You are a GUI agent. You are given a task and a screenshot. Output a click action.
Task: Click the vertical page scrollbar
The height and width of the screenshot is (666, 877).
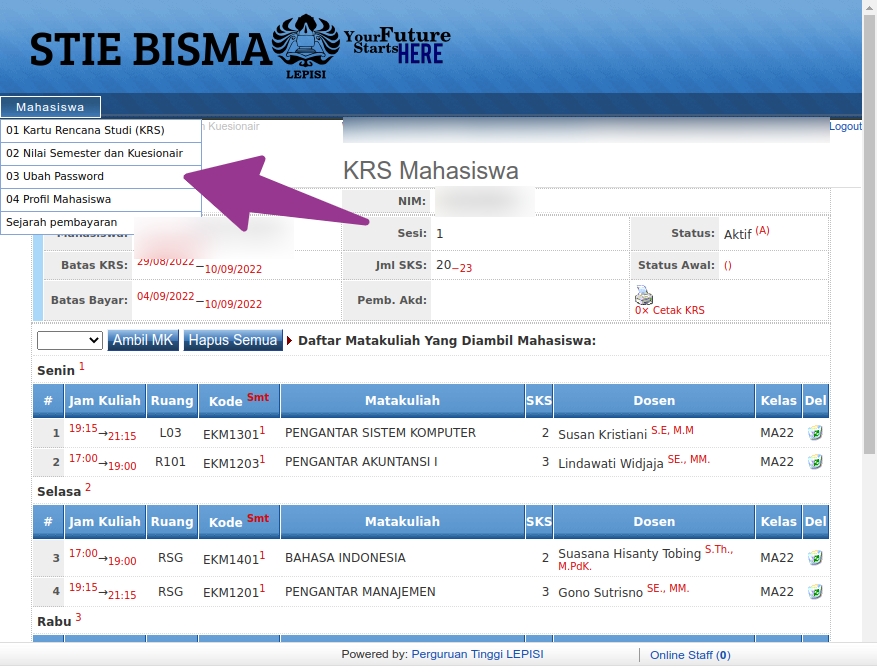(x=869, y=235)
